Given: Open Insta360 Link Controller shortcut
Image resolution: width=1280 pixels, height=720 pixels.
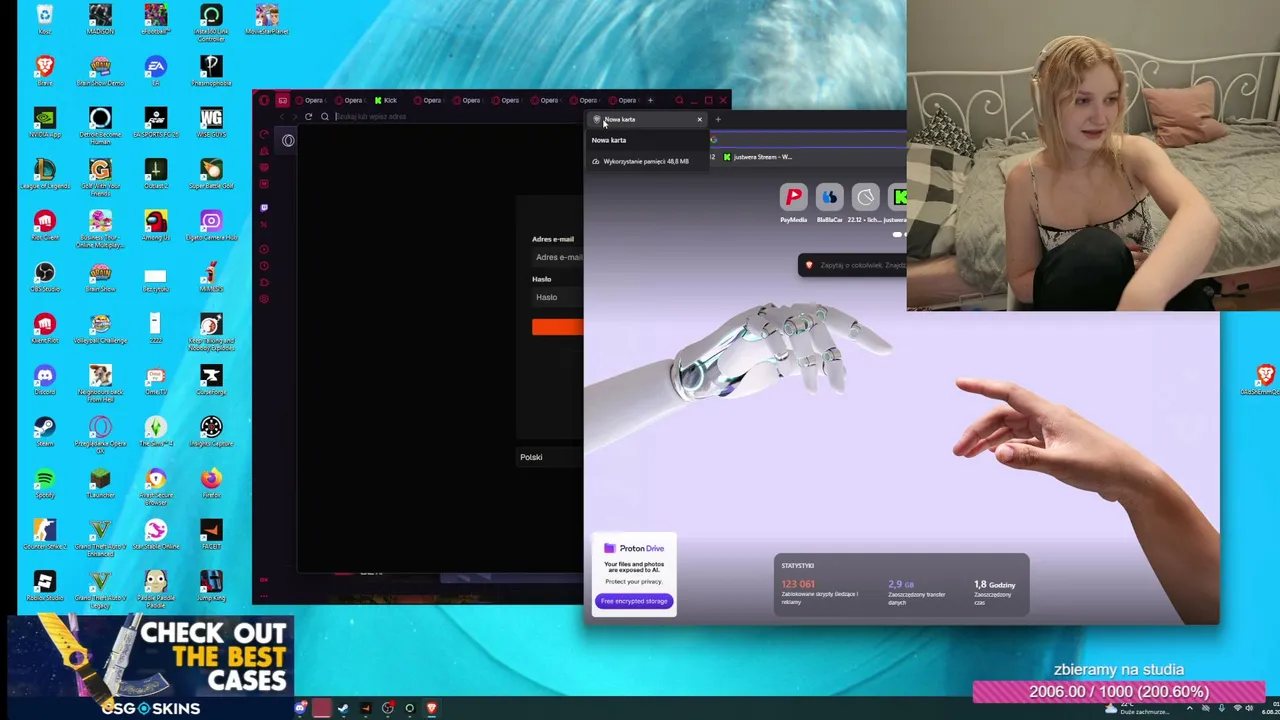Looking at the screenshot, I should [x=211, y=22].
